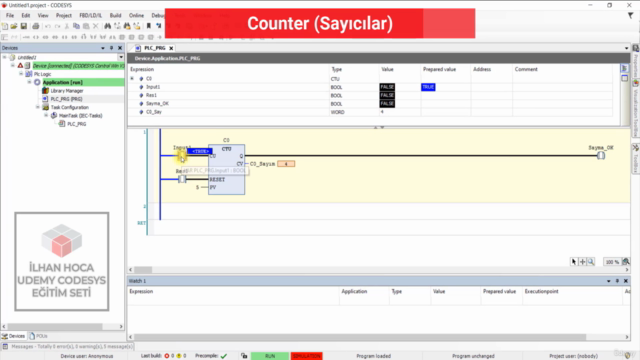Open the Visualization Toolbox side tab

tap(636, 108)
